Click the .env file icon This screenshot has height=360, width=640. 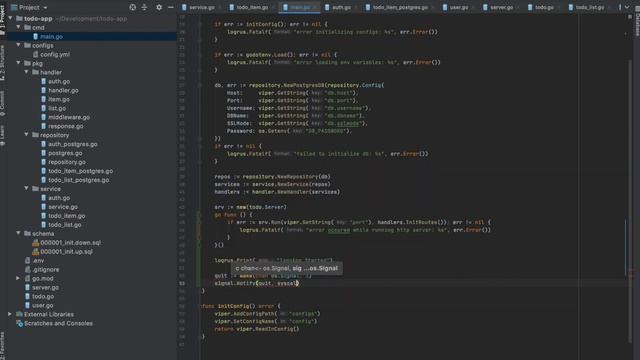pyautogui.click(x=27, y=260)
